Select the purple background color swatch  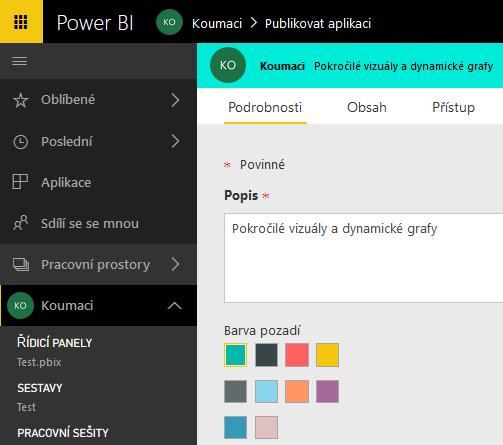[327, 391]
